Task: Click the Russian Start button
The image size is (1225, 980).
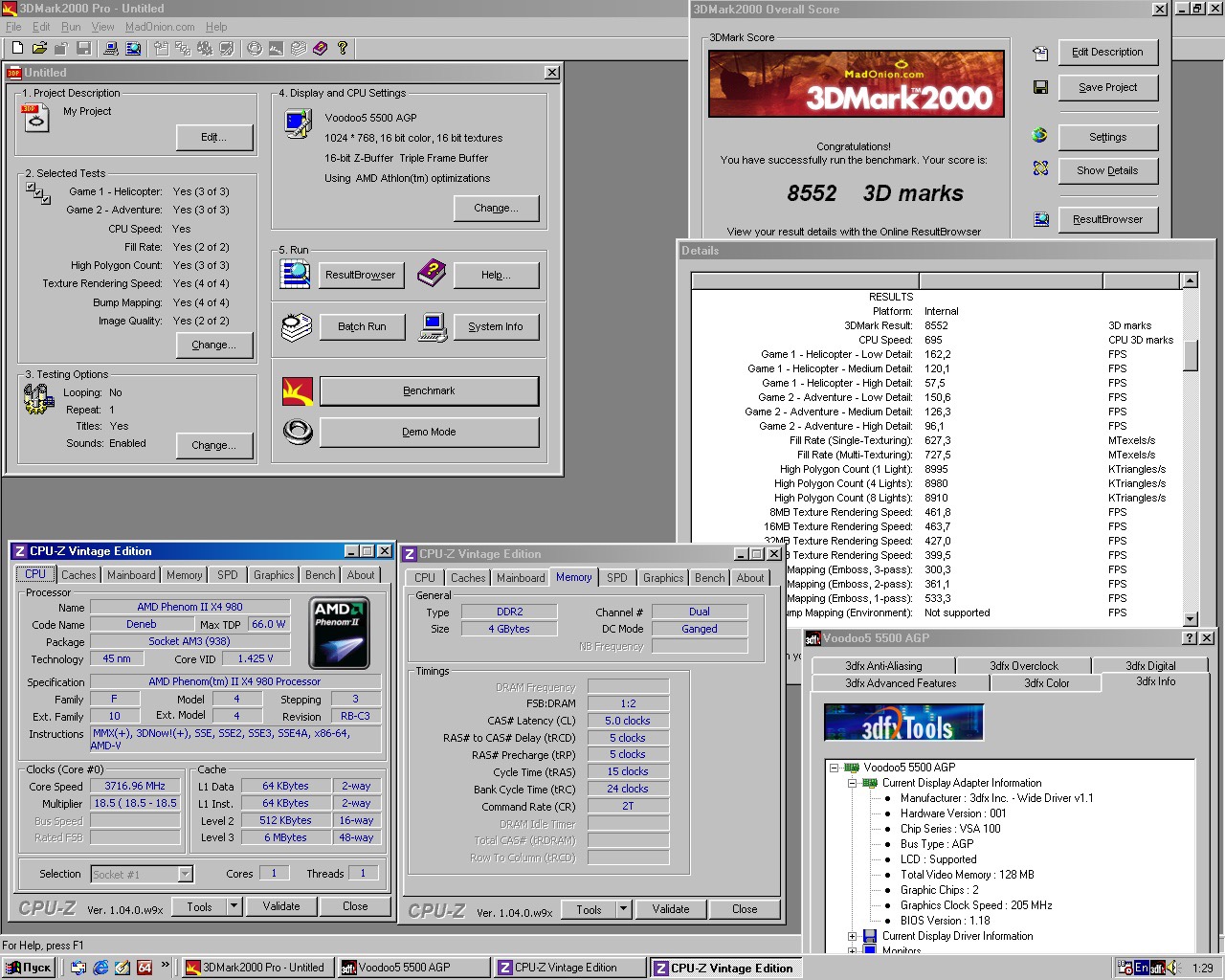Action: 30,968
